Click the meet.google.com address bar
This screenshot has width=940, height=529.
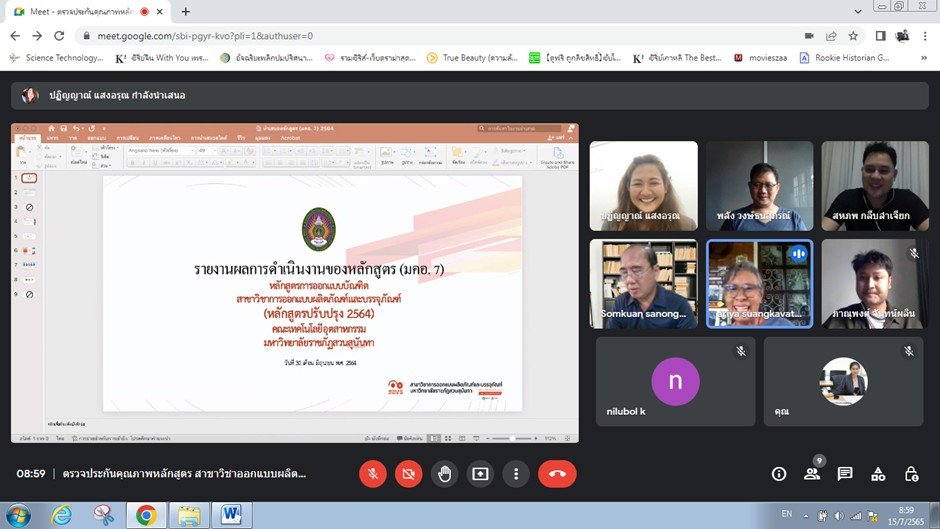click(400, 35)
